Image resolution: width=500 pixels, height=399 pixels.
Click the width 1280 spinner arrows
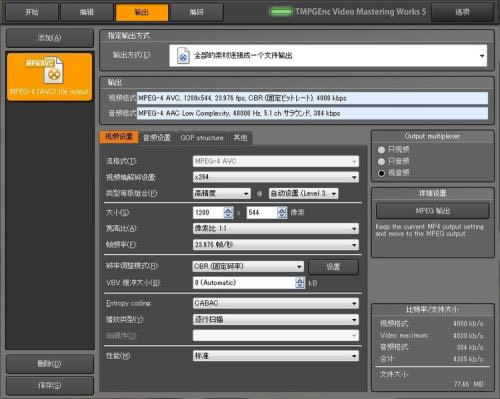pos(228,212)
